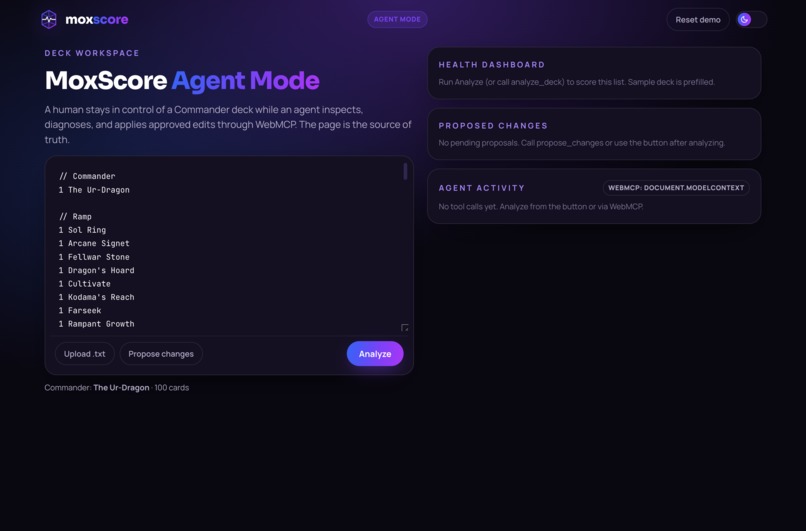Click the '// Ramp' comment line
The image size is (806, 531).
(x=75, y=216)
